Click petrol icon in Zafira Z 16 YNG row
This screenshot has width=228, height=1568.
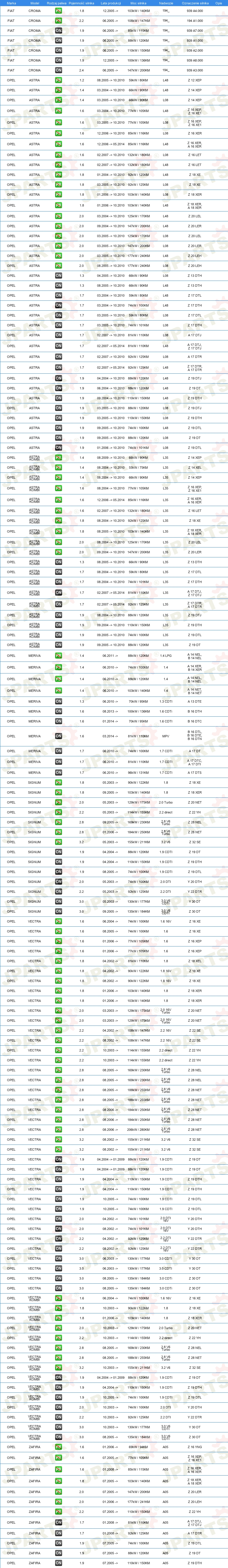[x=58, y=1447]
